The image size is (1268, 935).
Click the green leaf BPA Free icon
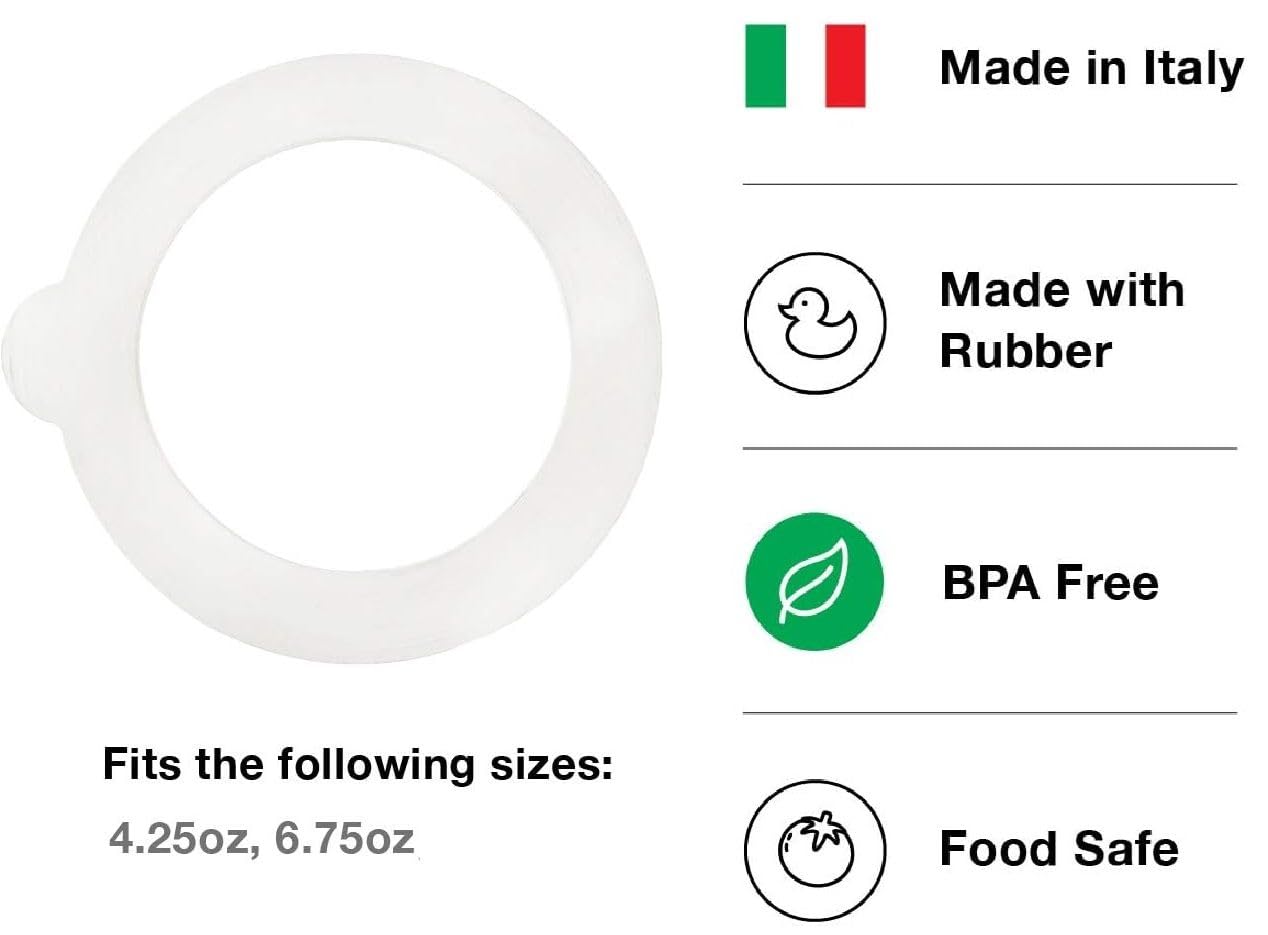coord(815,582)
